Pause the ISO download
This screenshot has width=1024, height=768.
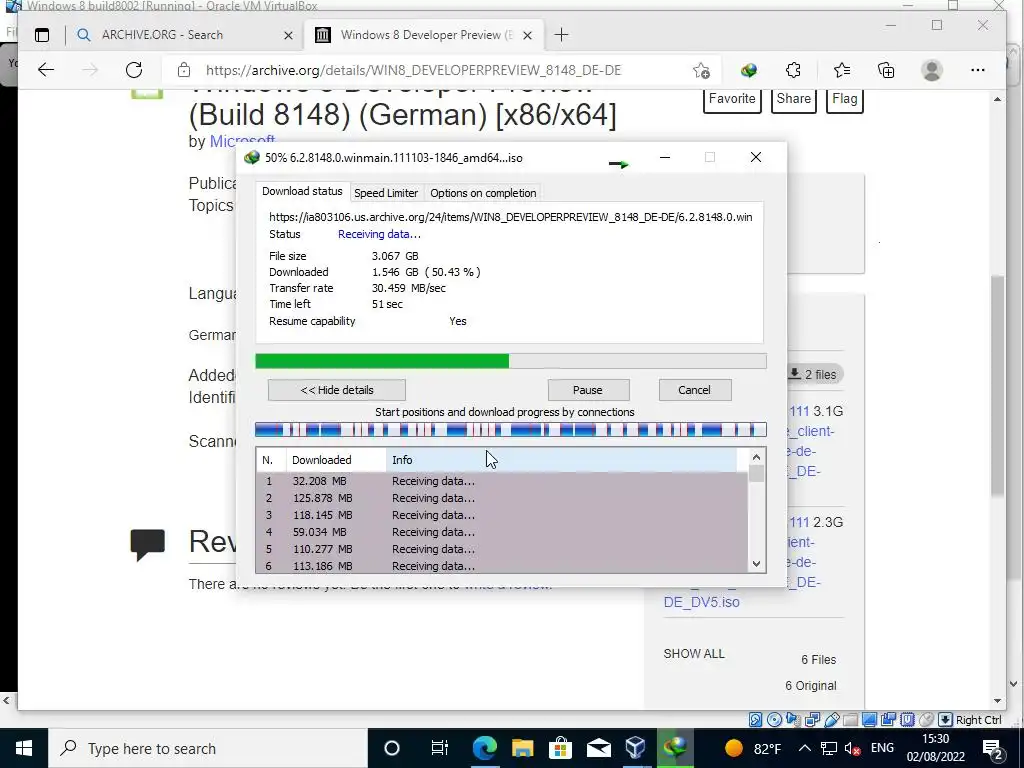pyautogui.click(x=588, y=390)
